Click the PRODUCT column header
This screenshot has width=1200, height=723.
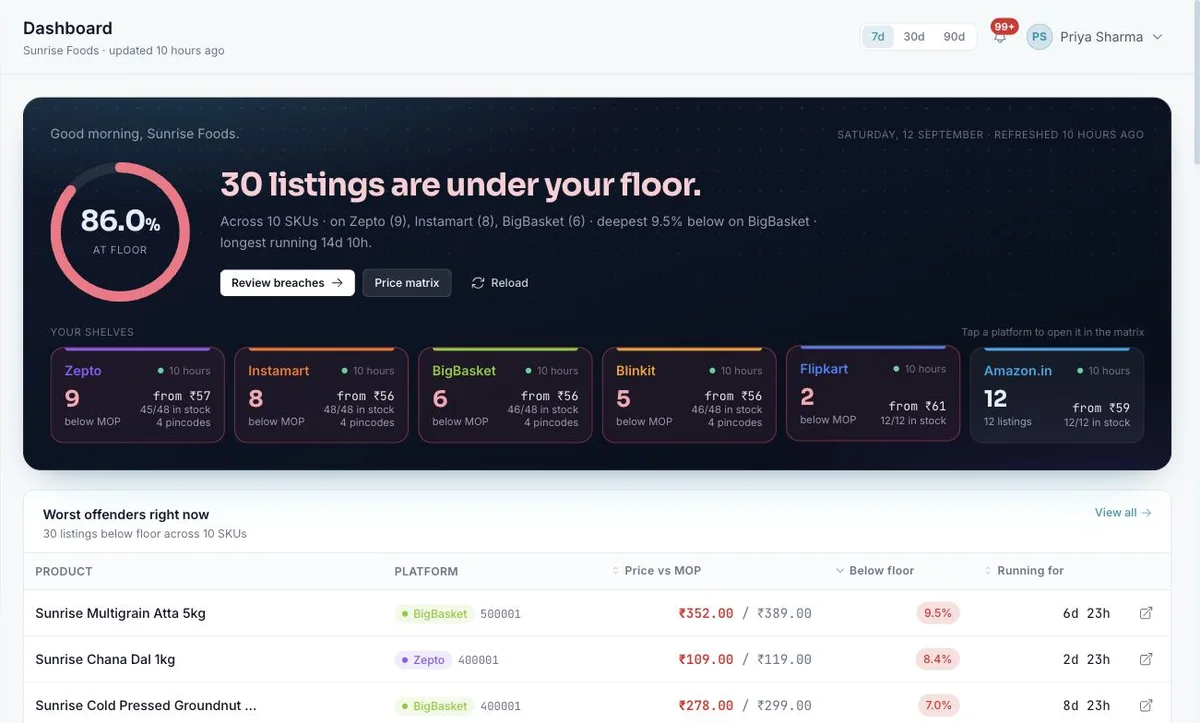coord(64,571)
